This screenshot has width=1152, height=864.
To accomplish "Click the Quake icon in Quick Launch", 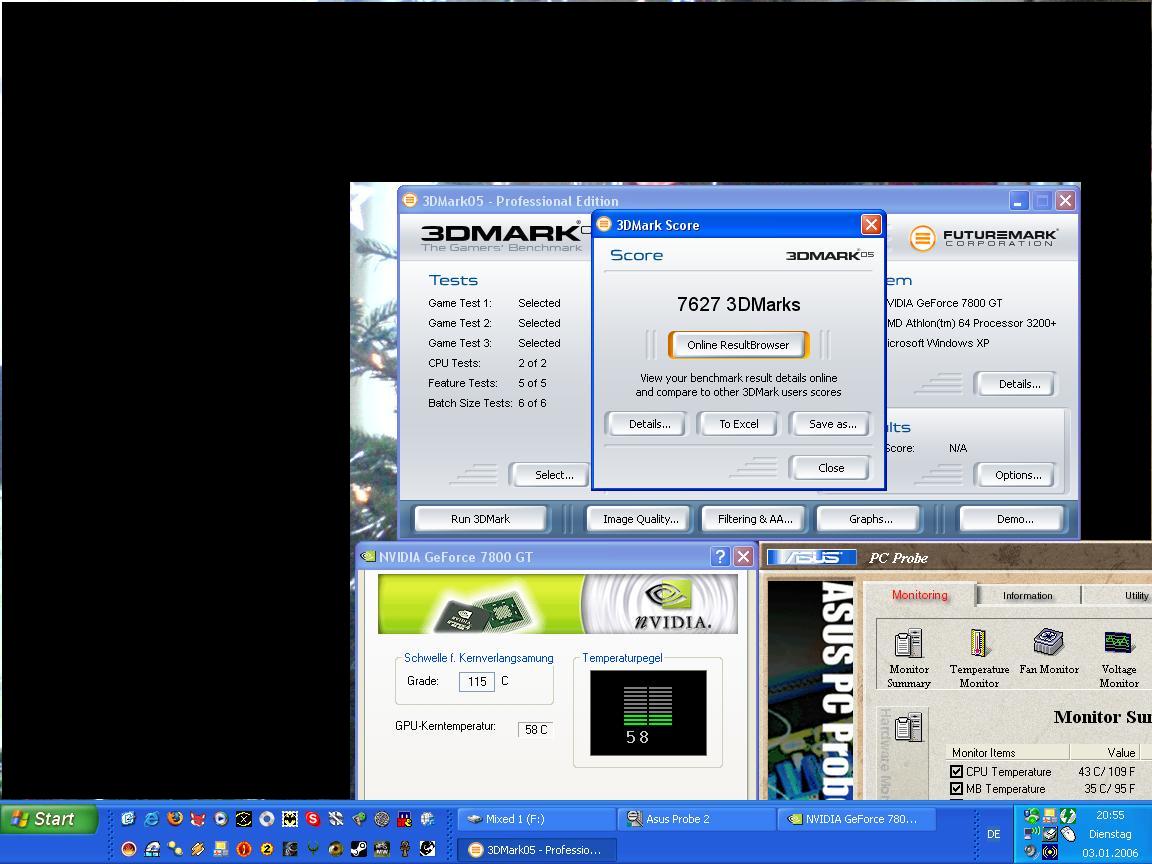I will [x=313, y=849].
